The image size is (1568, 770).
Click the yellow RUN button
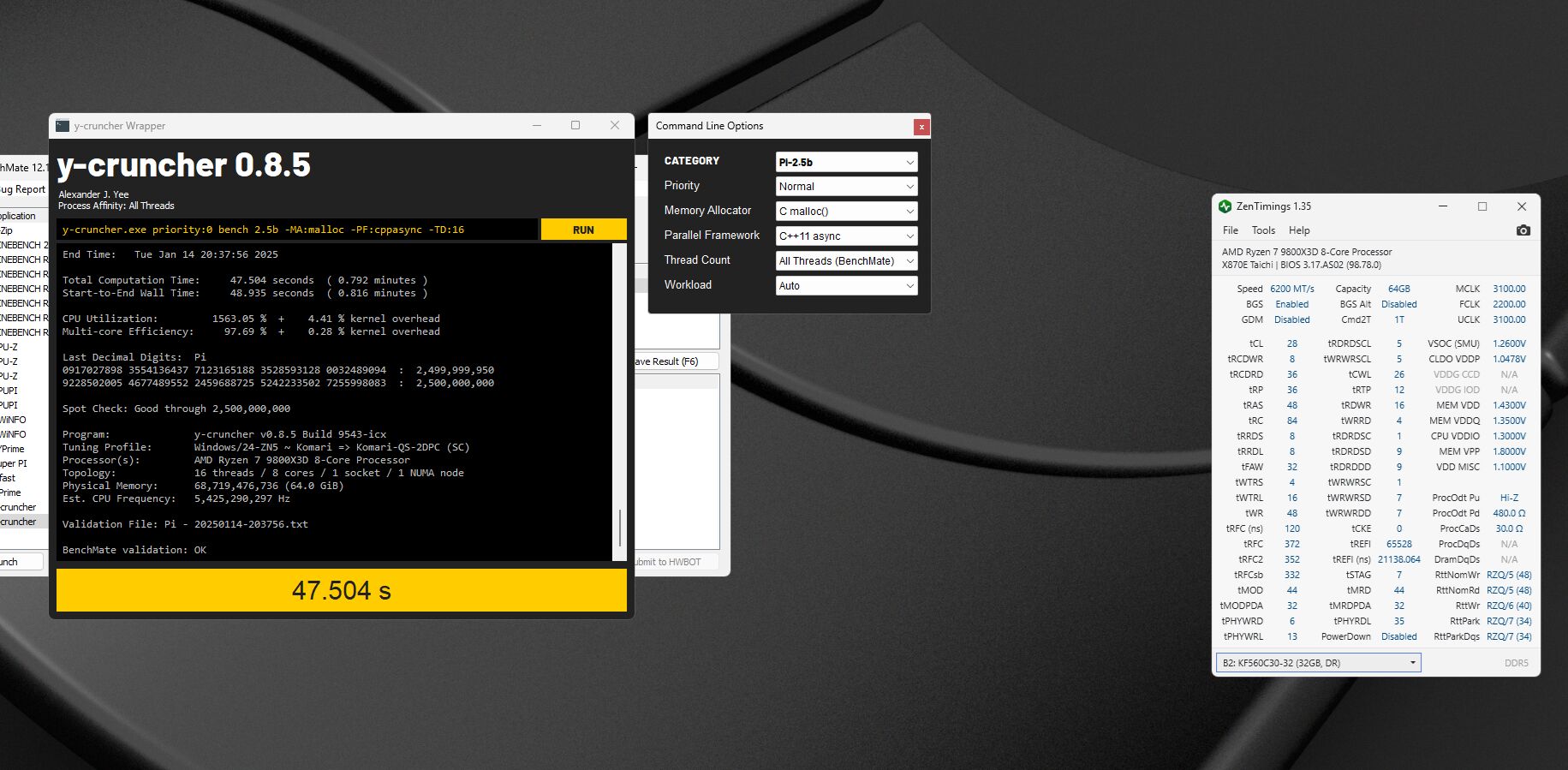[x=583, y=230]
